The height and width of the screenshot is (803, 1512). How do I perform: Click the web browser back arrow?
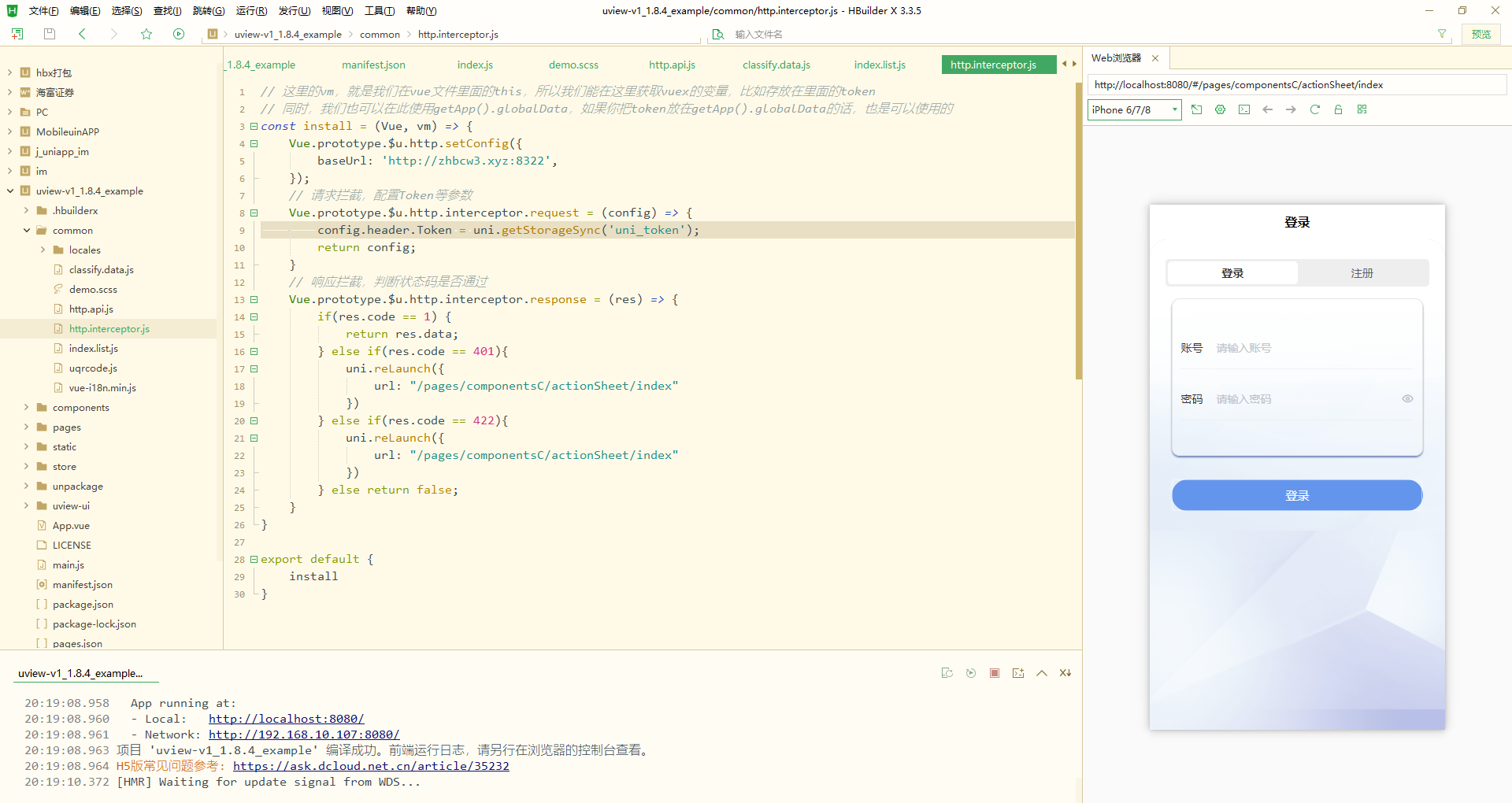tap(1267, 109)
